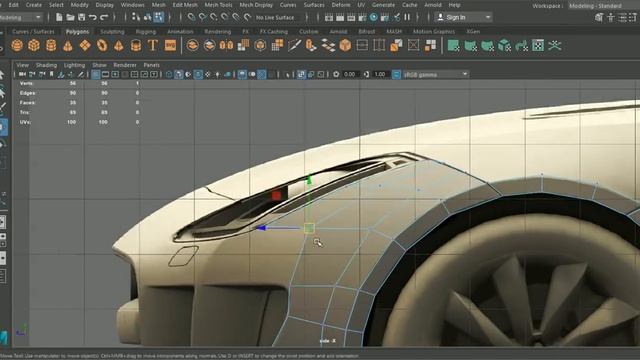Create a polygon pyramid from shelf
The height and width of the screenshot is (360, 640).
(x=119, y=45)
